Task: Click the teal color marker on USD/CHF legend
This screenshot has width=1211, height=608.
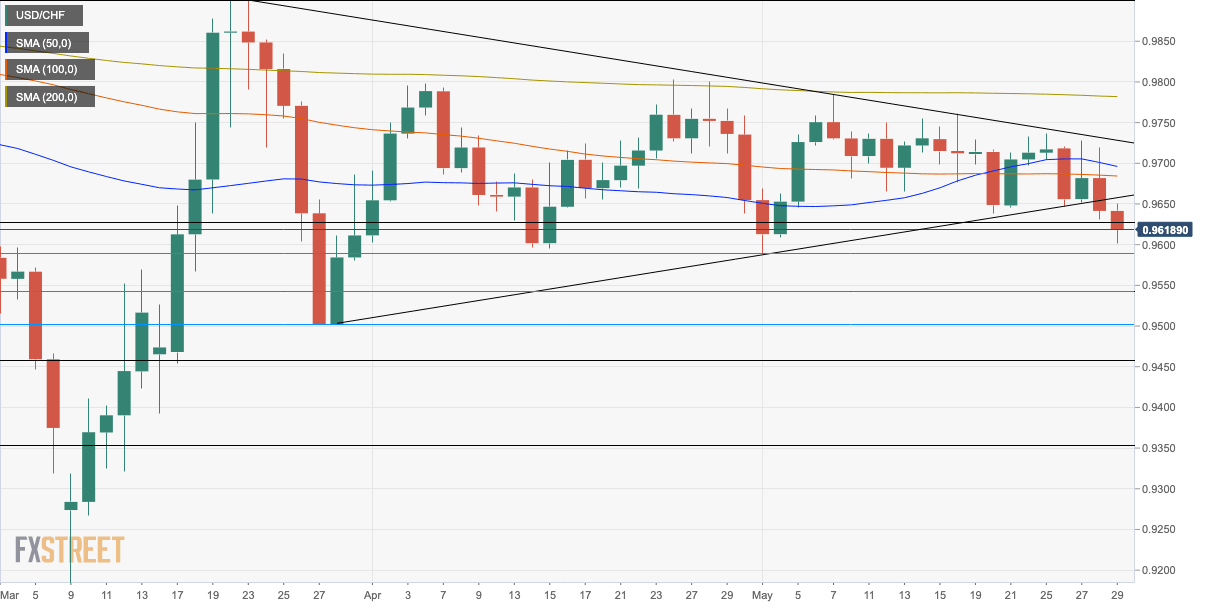Action: (x=8, y=15)
